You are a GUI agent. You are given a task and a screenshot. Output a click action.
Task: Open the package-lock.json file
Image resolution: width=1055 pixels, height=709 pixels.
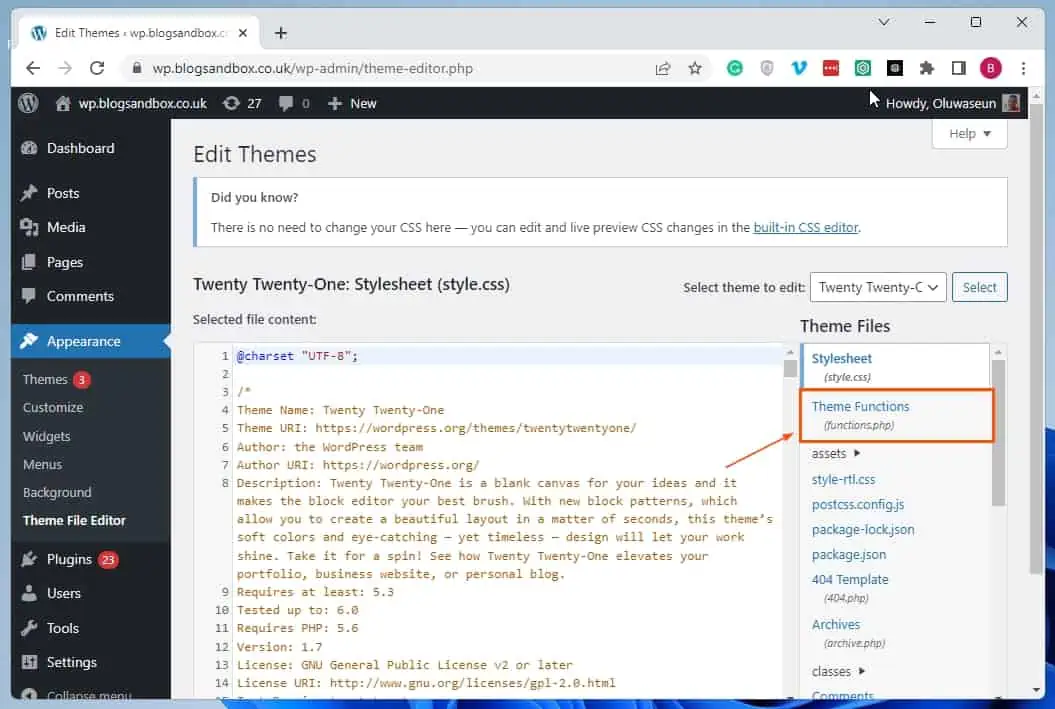863,529
